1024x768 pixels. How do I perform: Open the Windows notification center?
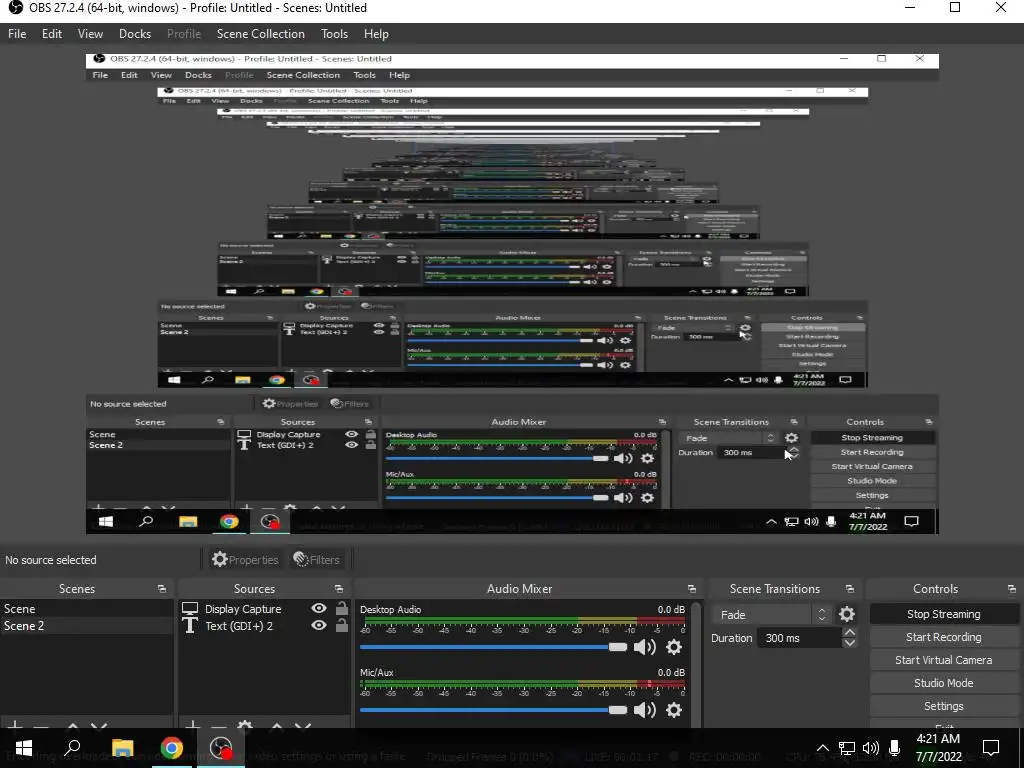click(991, 748)
